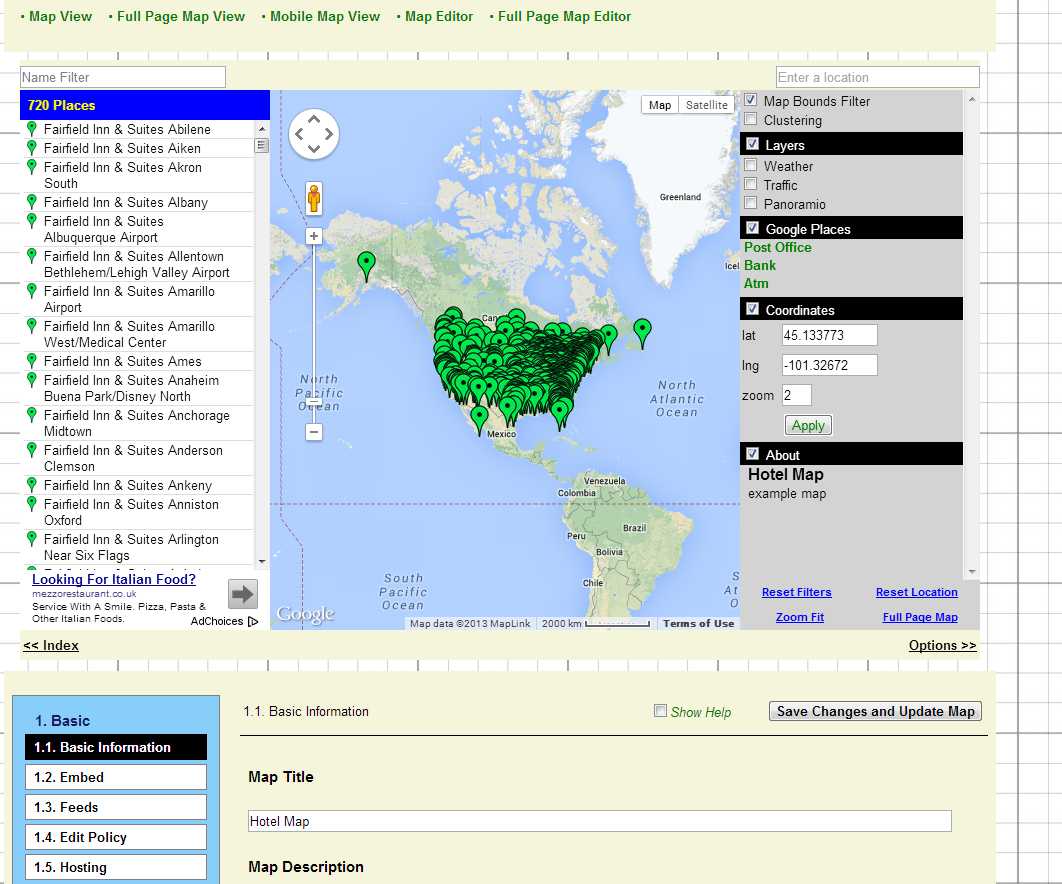Click the pin icon beside Fairfield Aiken
The height and width of the screenshot is (884, 1062).
31,148
